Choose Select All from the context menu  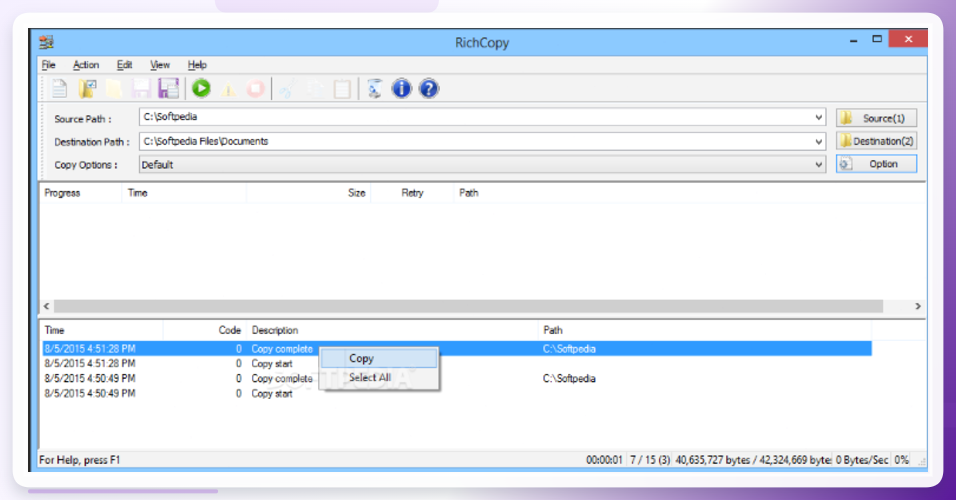point(379,377)
